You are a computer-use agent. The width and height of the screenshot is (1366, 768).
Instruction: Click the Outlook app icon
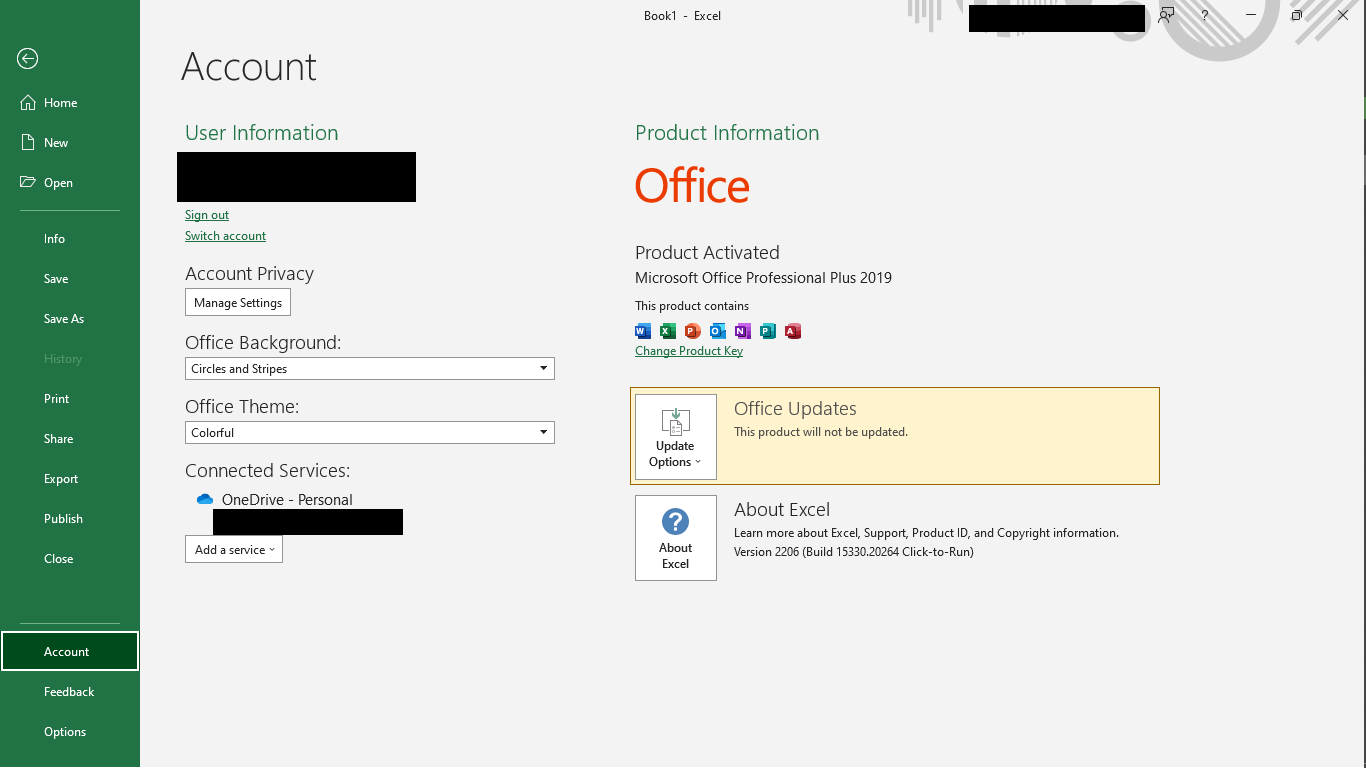coord(718,331)
